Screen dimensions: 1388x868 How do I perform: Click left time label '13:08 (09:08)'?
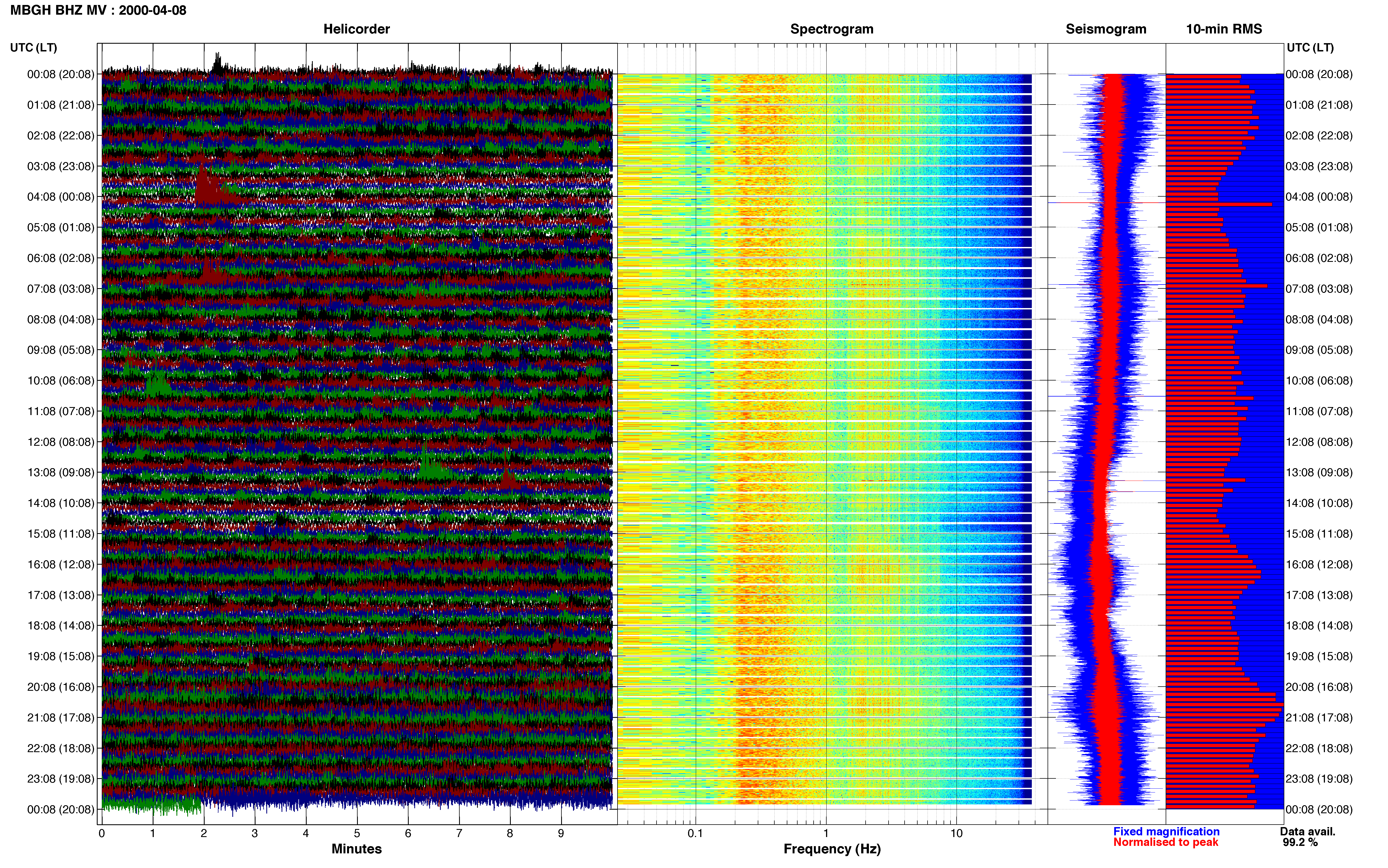[61, 473]
